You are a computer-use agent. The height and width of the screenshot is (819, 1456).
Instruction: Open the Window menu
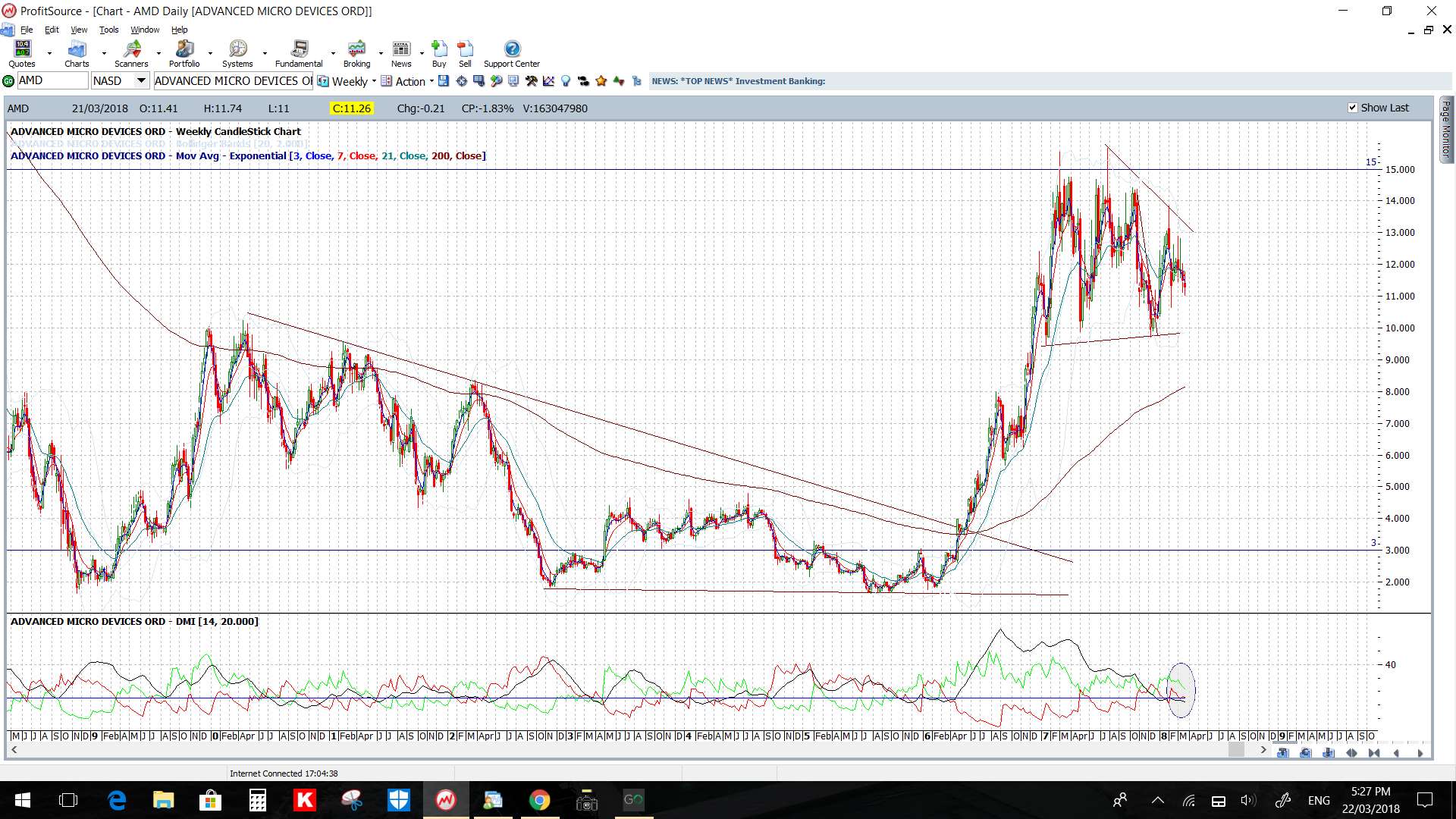pyautogui.click(x=145, y=30)
